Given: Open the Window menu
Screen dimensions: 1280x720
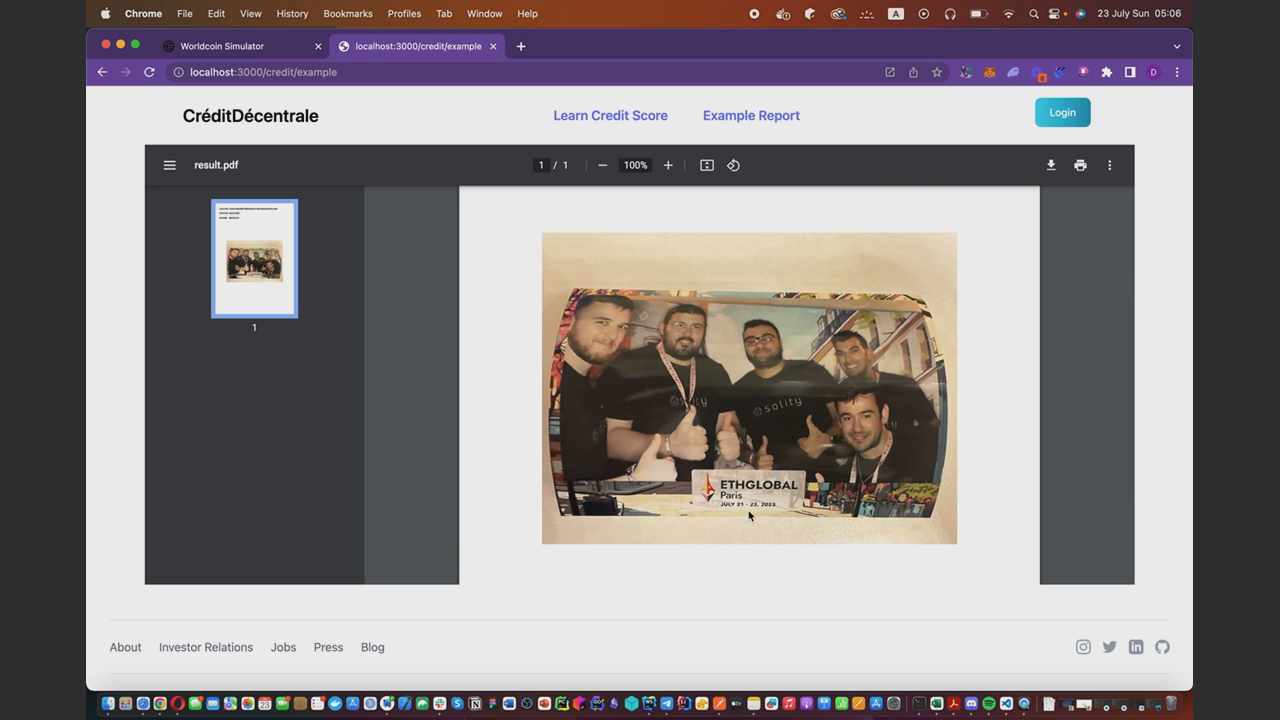Looking at the screenshot, I should click(x=485, y=14).
